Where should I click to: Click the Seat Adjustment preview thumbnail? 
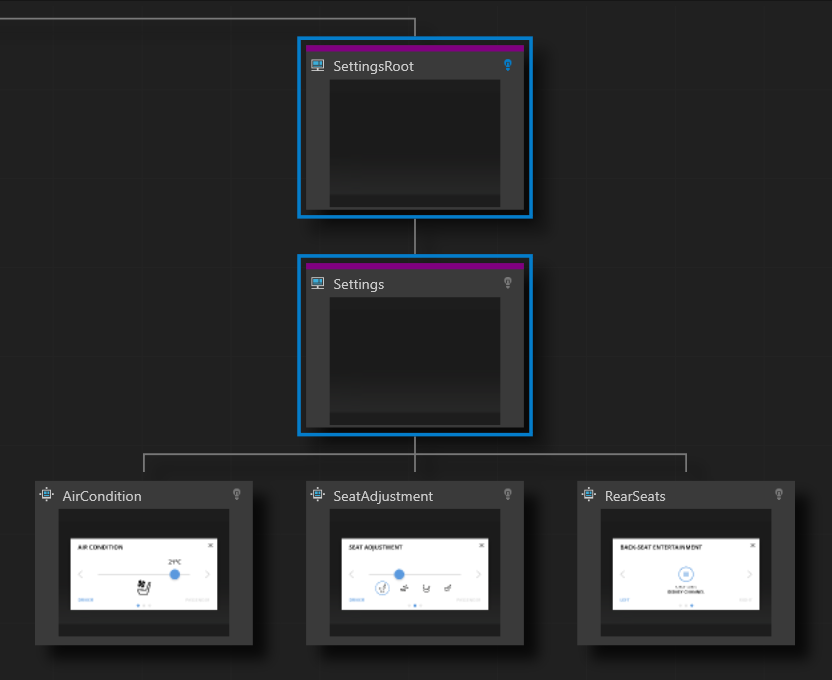click(414, 574)
